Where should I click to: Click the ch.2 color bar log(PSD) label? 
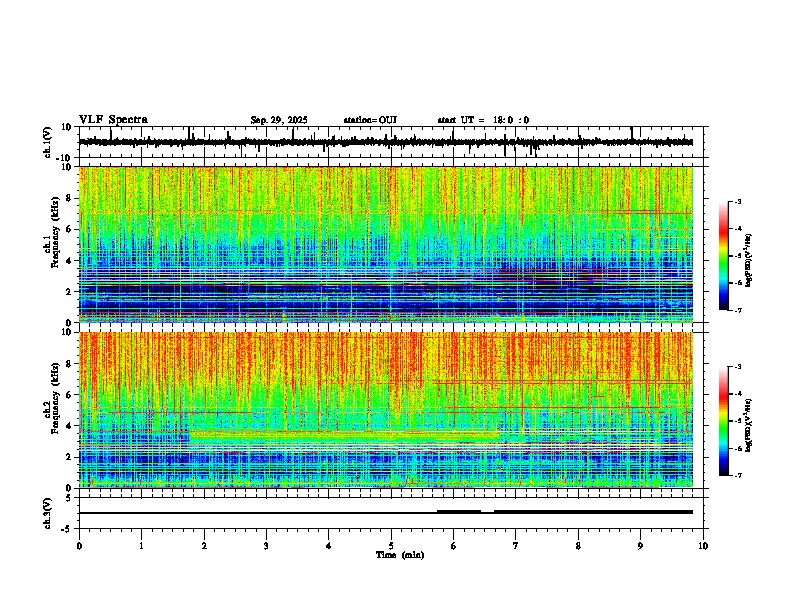pos(749,425)
